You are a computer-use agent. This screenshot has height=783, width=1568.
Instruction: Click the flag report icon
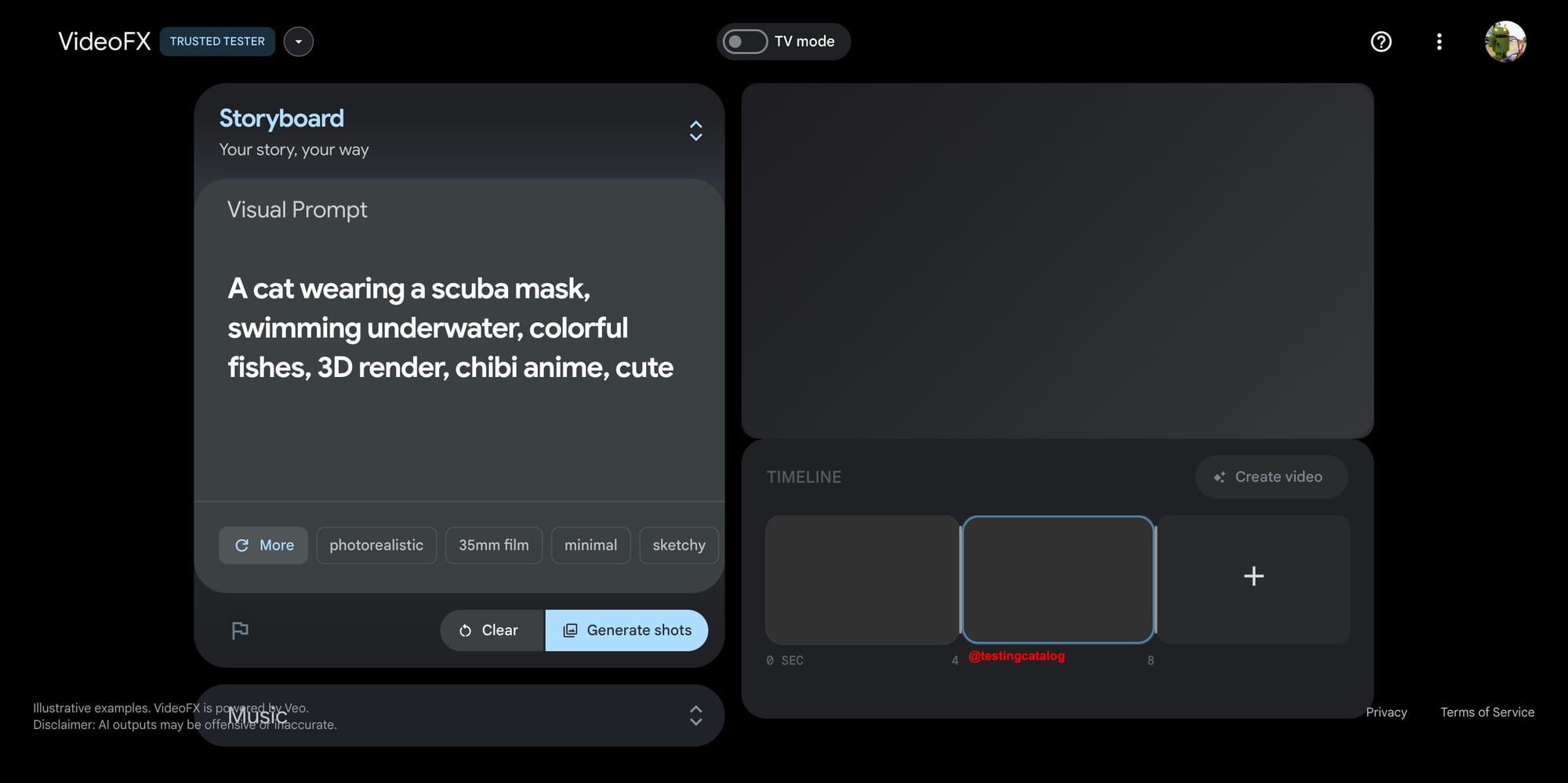tap(240, 630)
